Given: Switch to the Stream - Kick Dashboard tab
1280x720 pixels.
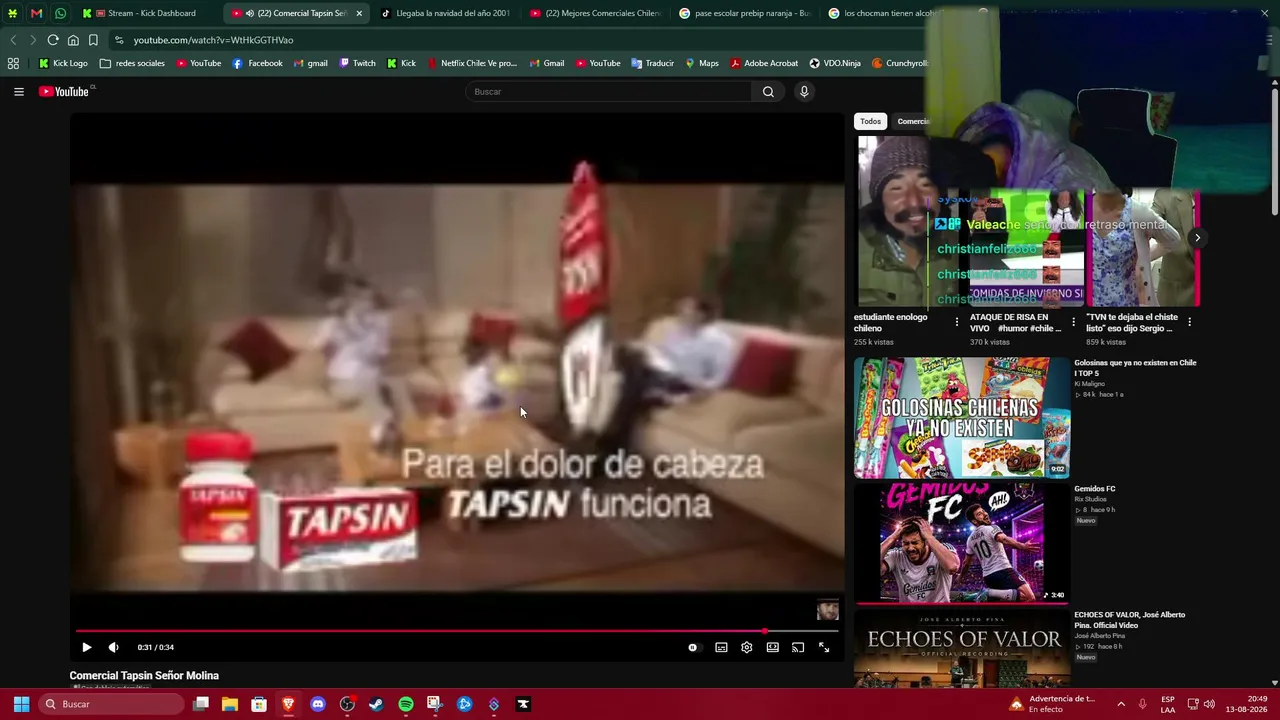Looking at the screenshot, I should pos(145,13).
